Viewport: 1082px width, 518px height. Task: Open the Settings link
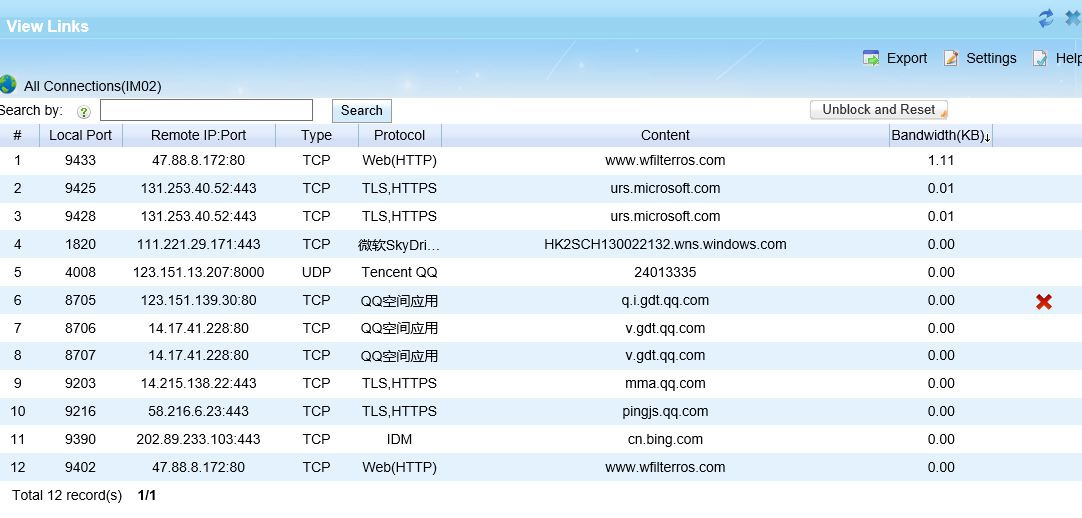pos(991,59)
